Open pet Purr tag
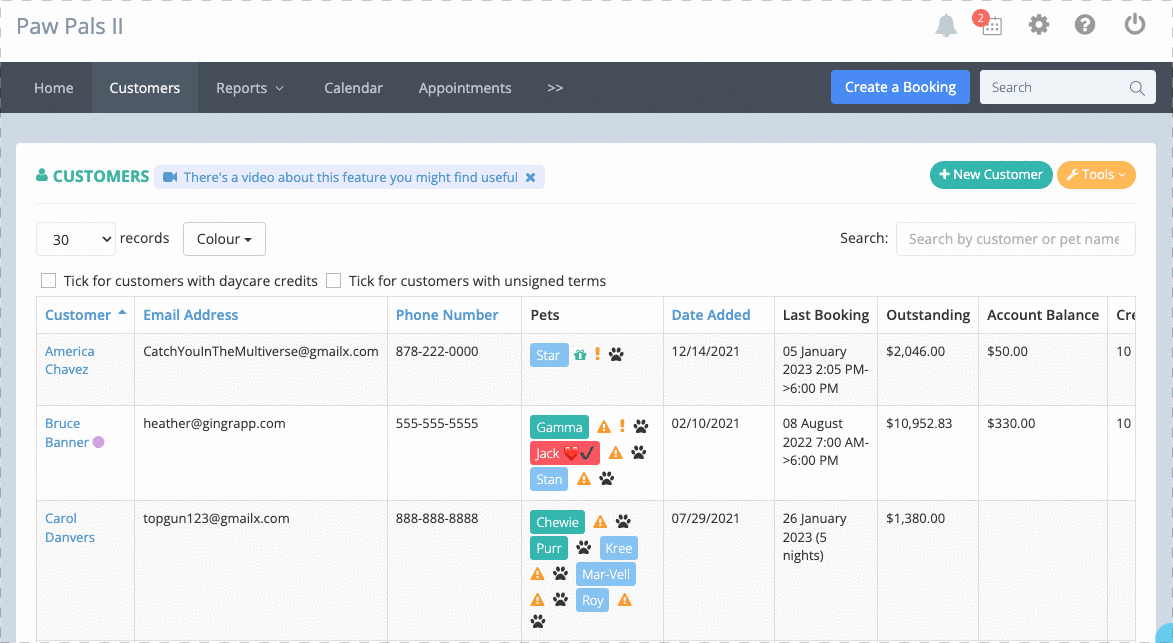The width and height of the screenshot is (1173, 643). point(549,548)
